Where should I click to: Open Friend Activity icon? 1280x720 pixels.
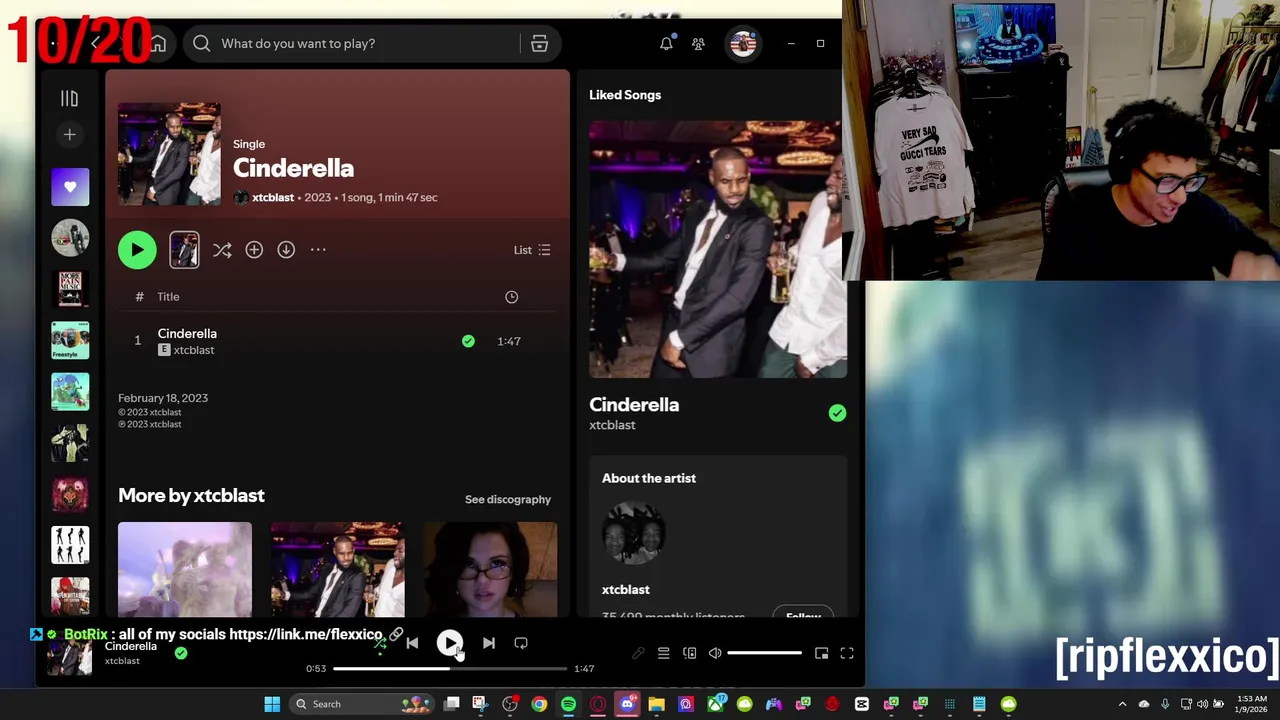(x=699, y=43)
